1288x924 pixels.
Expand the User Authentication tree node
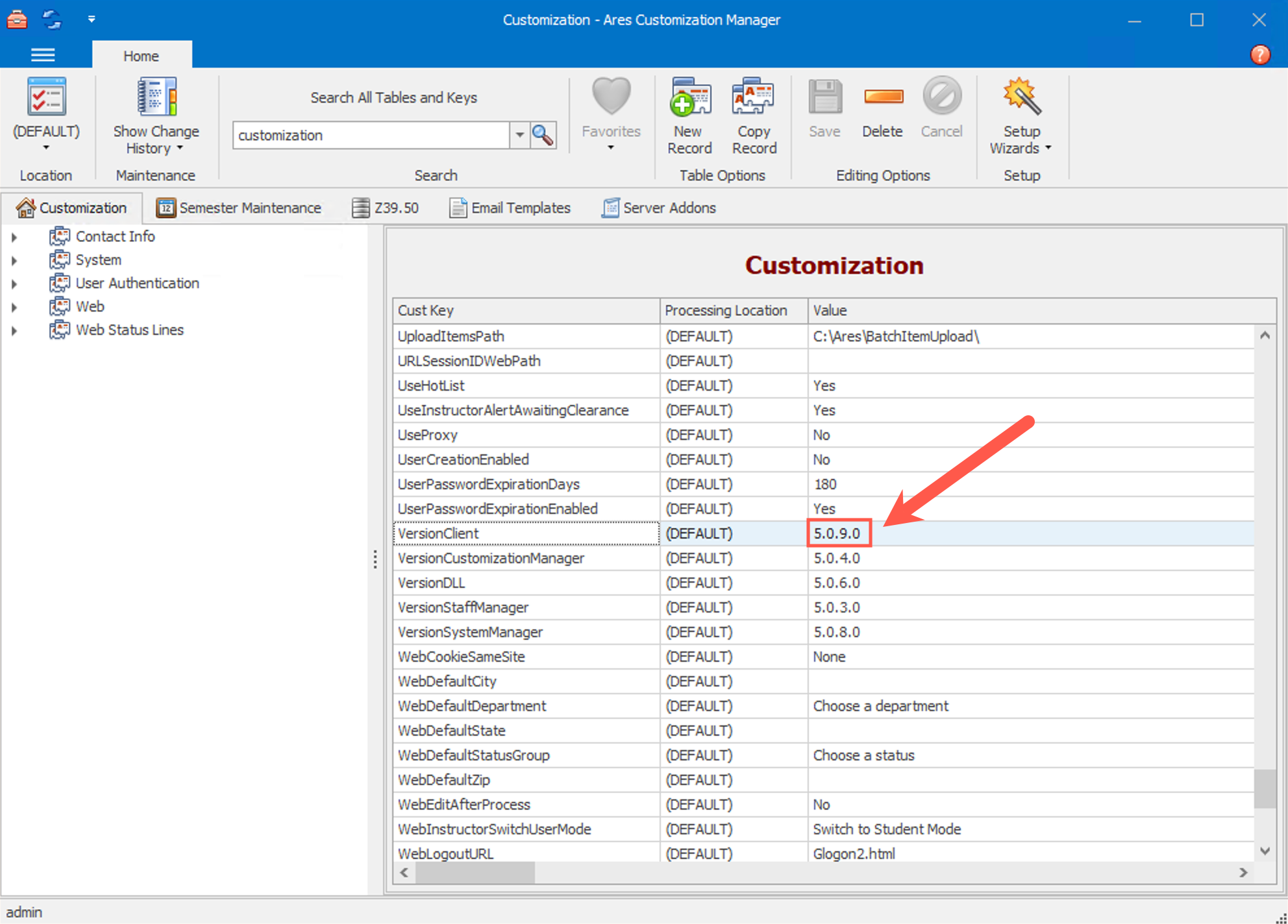15,283
